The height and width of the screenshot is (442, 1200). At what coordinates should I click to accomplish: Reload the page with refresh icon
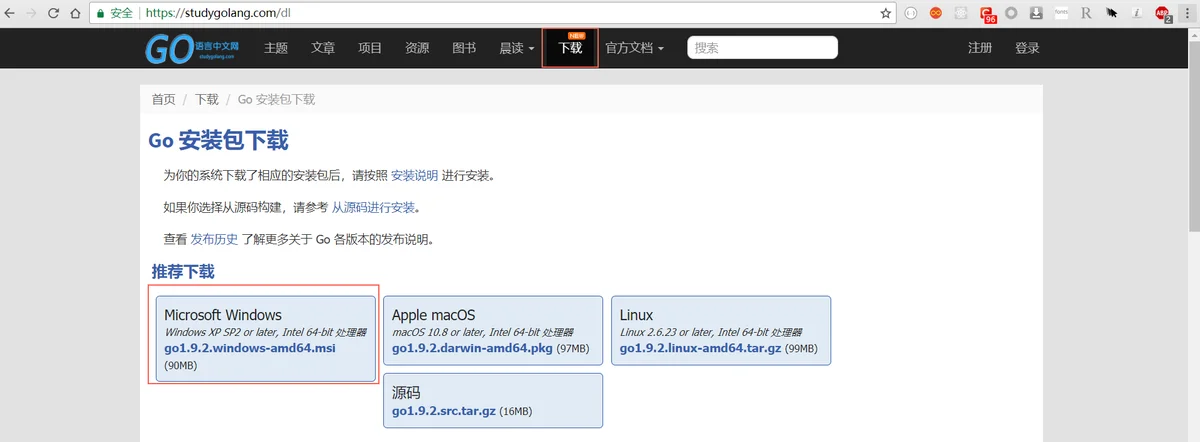pos(54,14)
